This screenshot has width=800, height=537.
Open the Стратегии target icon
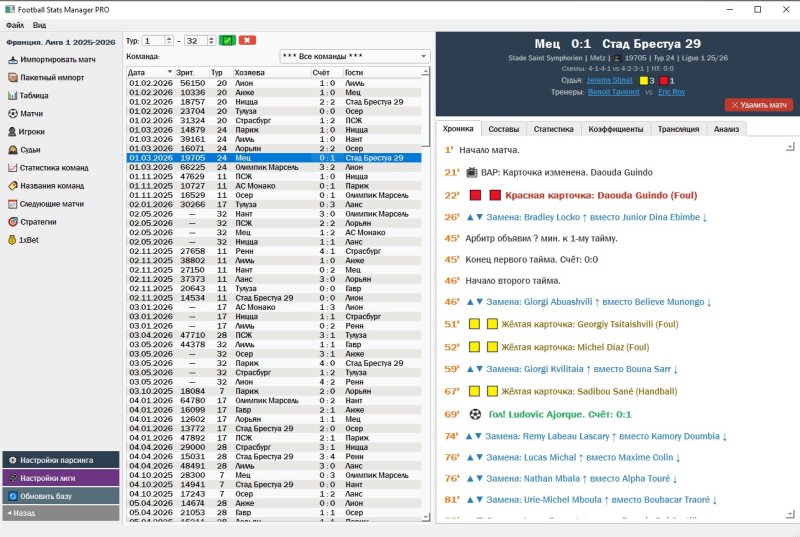[13, 222]
